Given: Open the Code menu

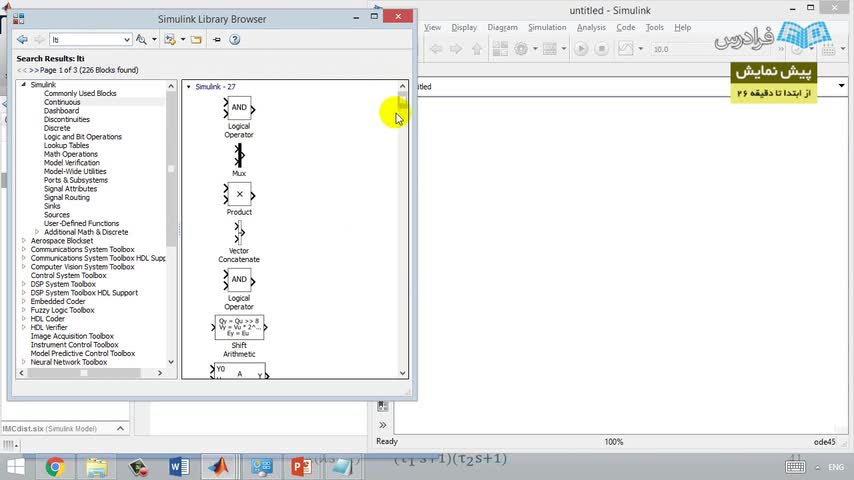Looking at the screenshot, I should tap(625, 27).
